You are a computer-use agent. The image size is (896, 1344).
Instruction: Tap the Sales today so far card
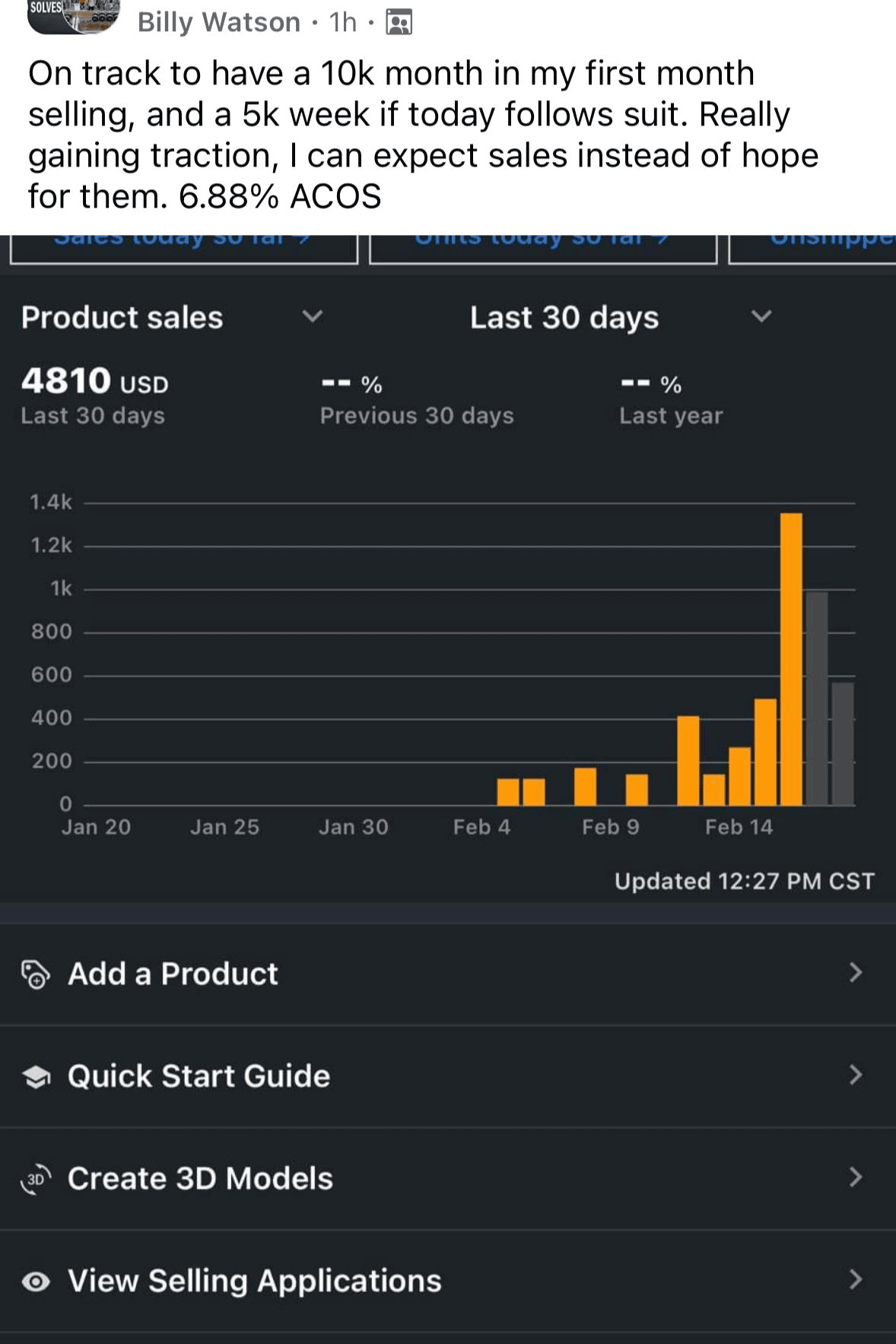[183, 248]
